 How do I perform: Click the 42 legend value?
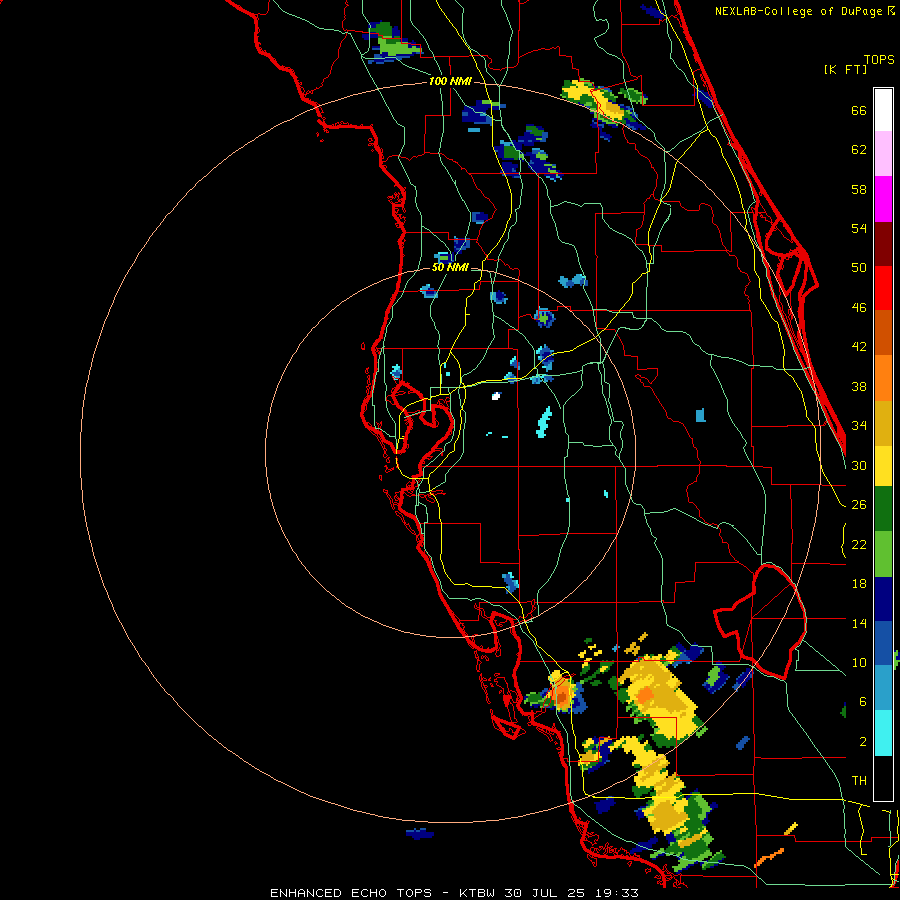(859, 347)
